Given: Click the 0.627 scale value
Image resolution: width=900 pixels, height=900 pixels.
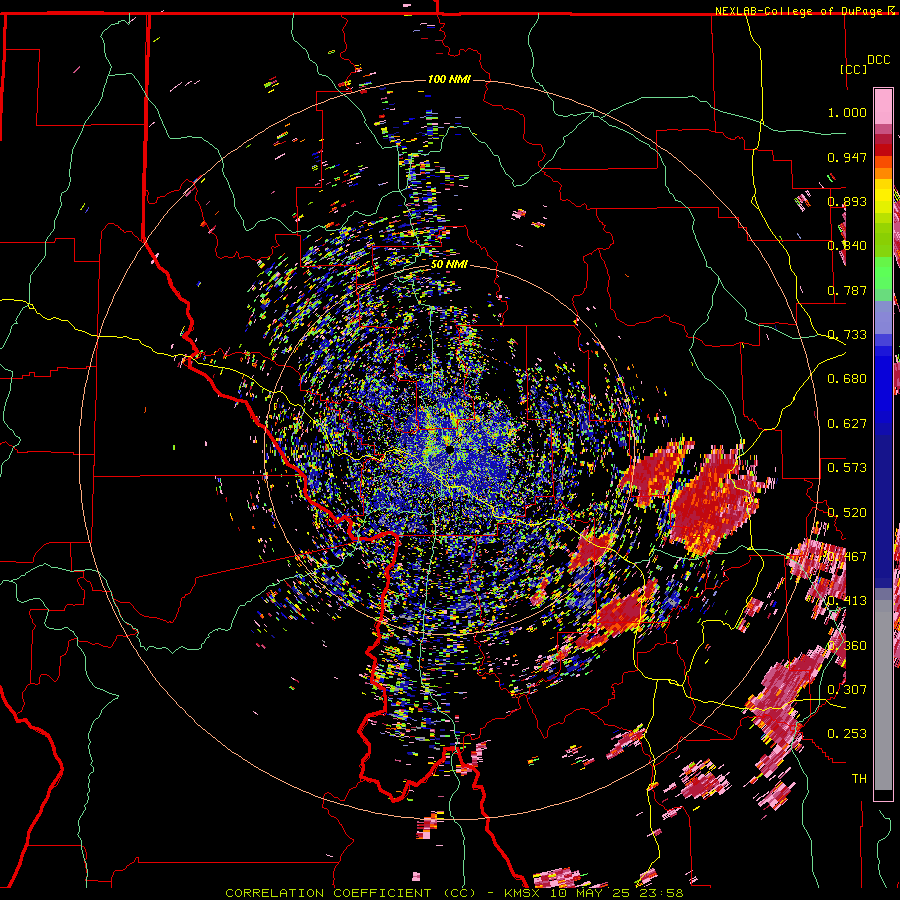Looking at the screenshot, I should click(847, 424).
